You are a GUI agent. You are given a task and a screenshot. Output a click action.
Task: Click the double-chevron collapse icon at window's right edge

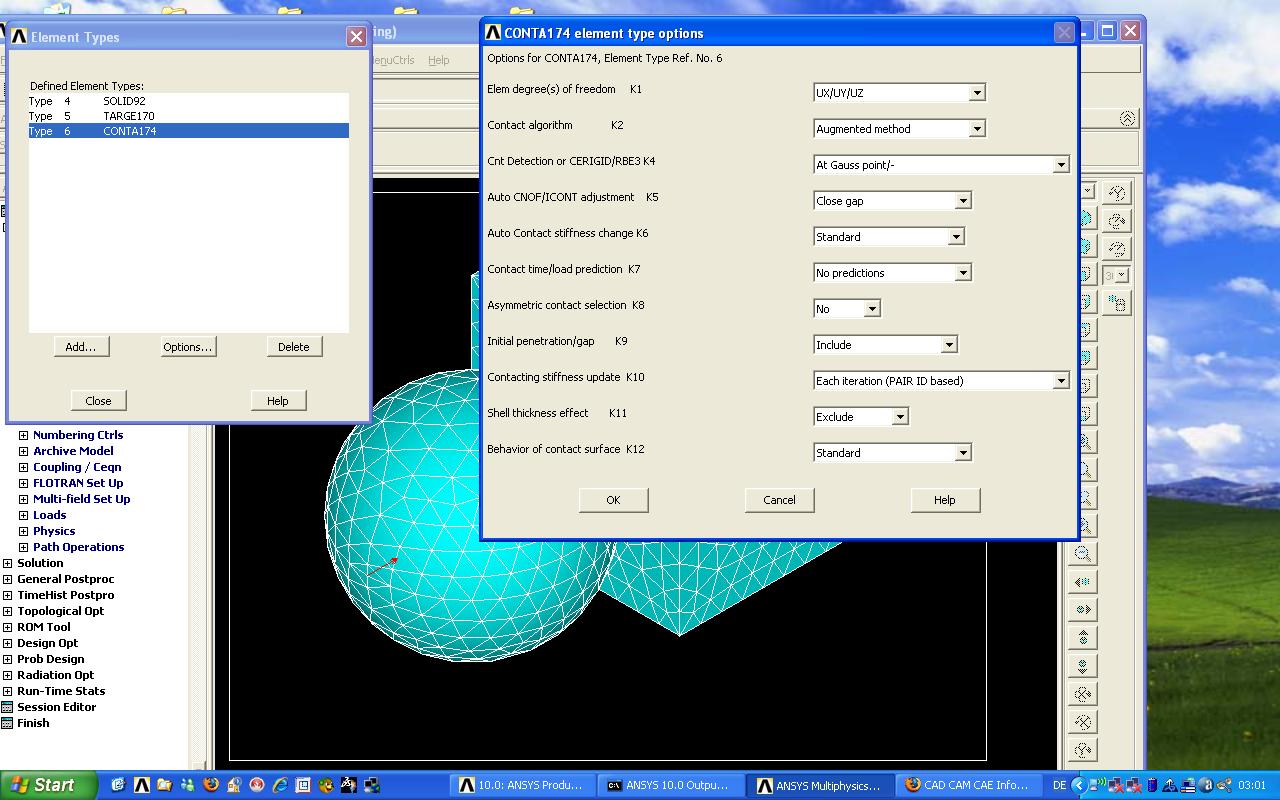[x=1127, y=118]
